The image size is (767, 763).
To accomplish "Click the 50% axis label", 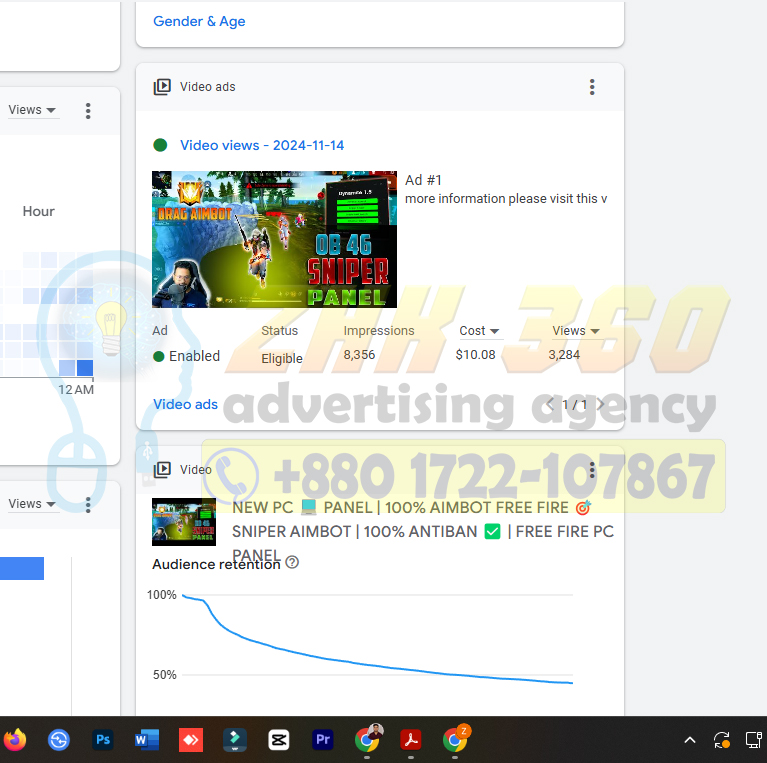I will pyautogui.click(x=164, y=675).
